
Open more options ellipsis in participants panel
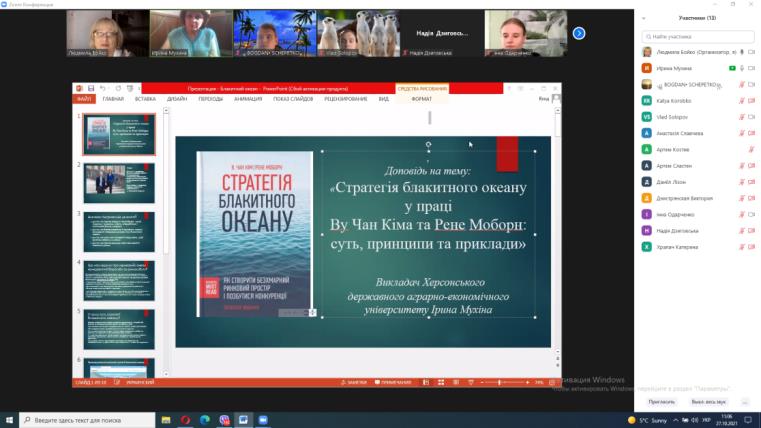745,402
